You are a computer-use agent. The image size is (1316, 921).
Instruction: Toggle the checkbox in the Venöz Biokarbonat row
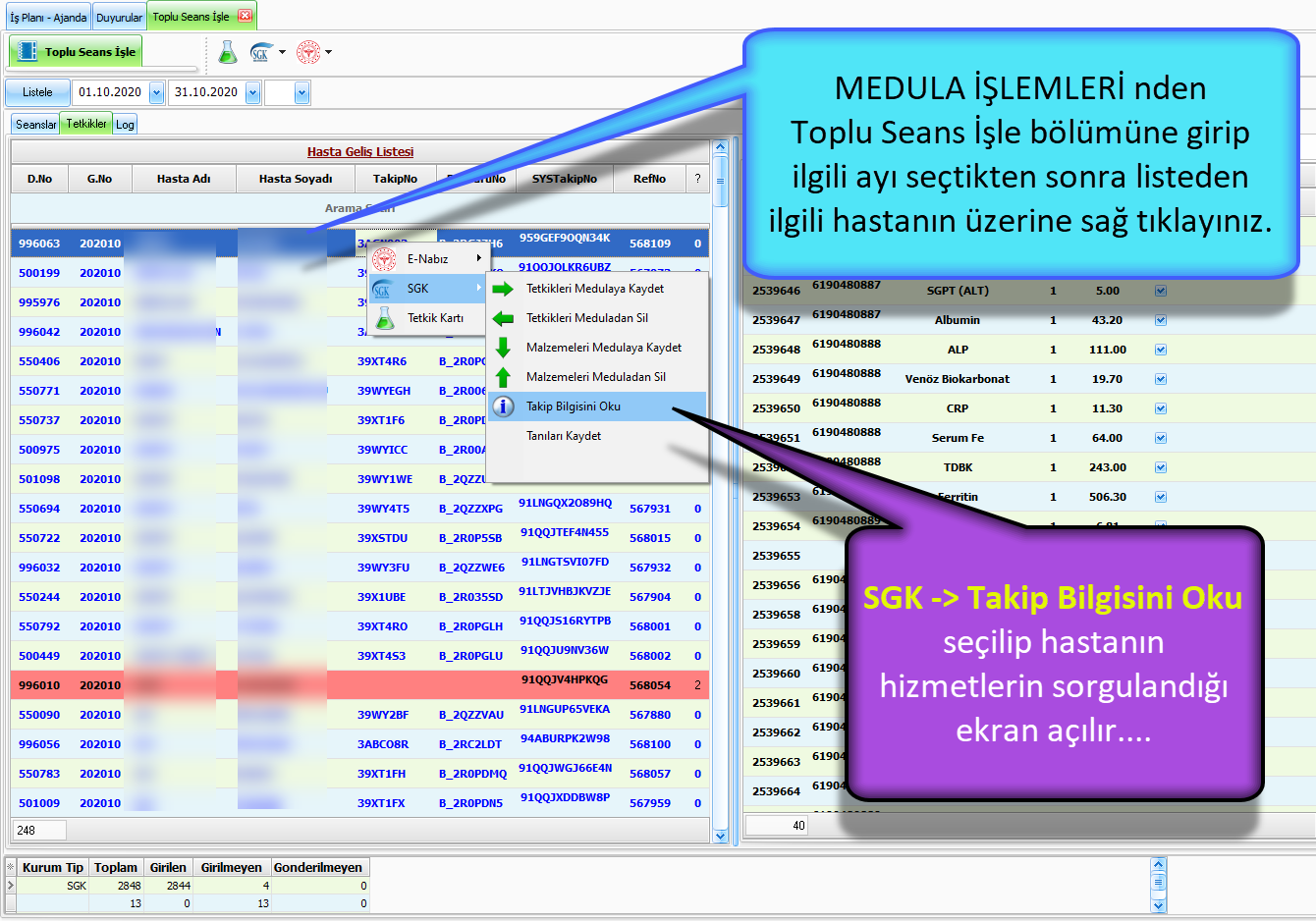pos(1160,379)
